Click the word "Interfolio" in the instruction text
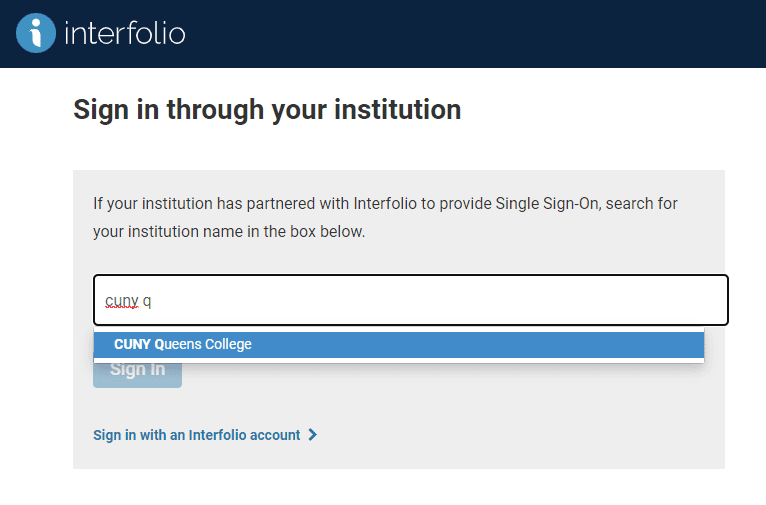 point(385,203)
